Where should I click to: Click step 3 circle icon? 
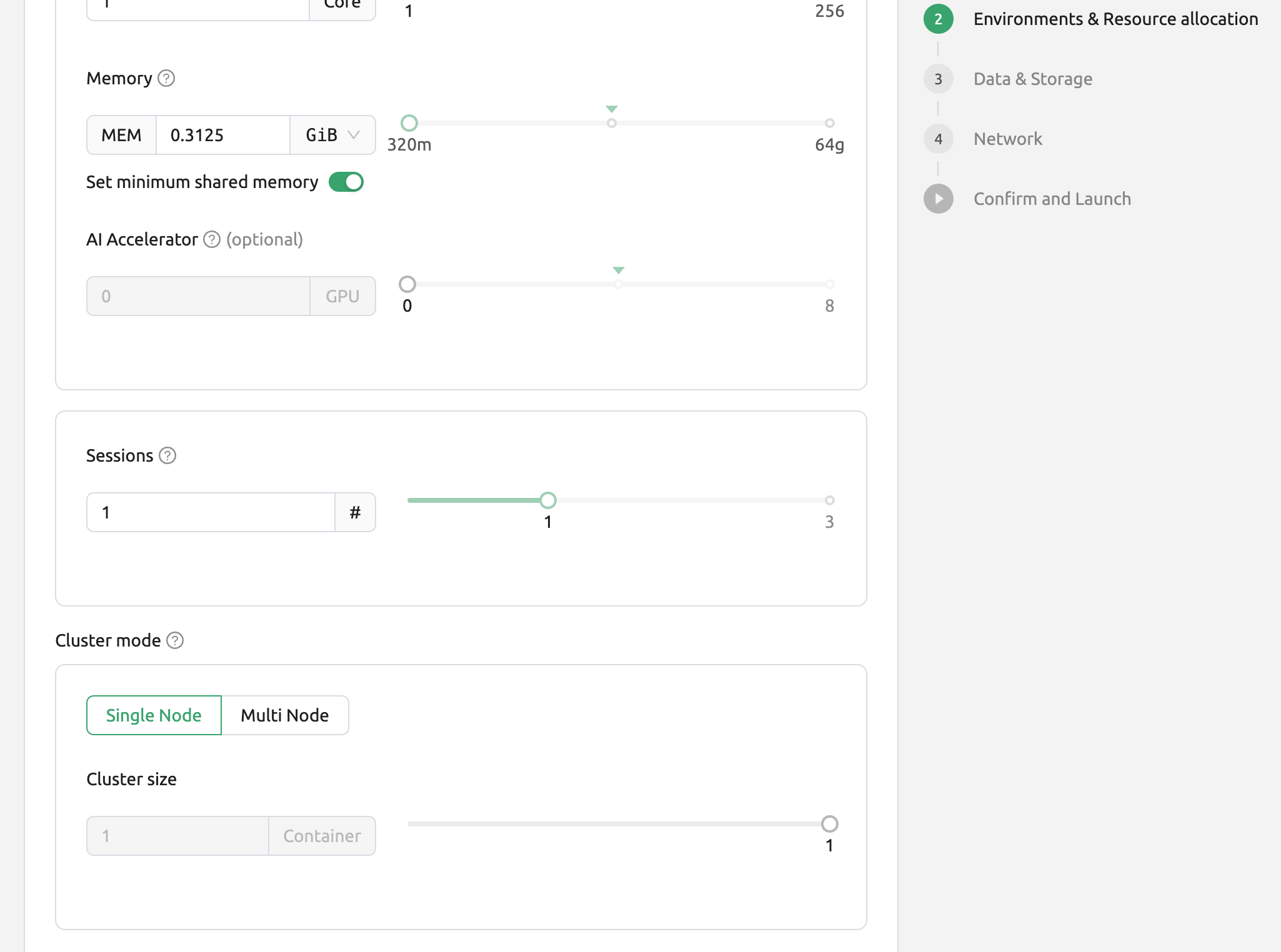(939, 79)
